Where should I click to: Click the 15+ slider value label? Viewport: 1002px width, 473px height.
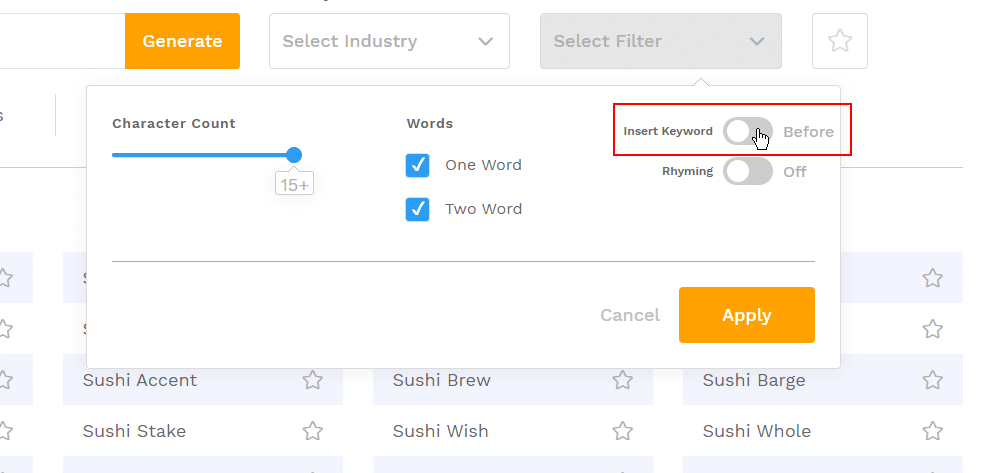click(295, 185)
